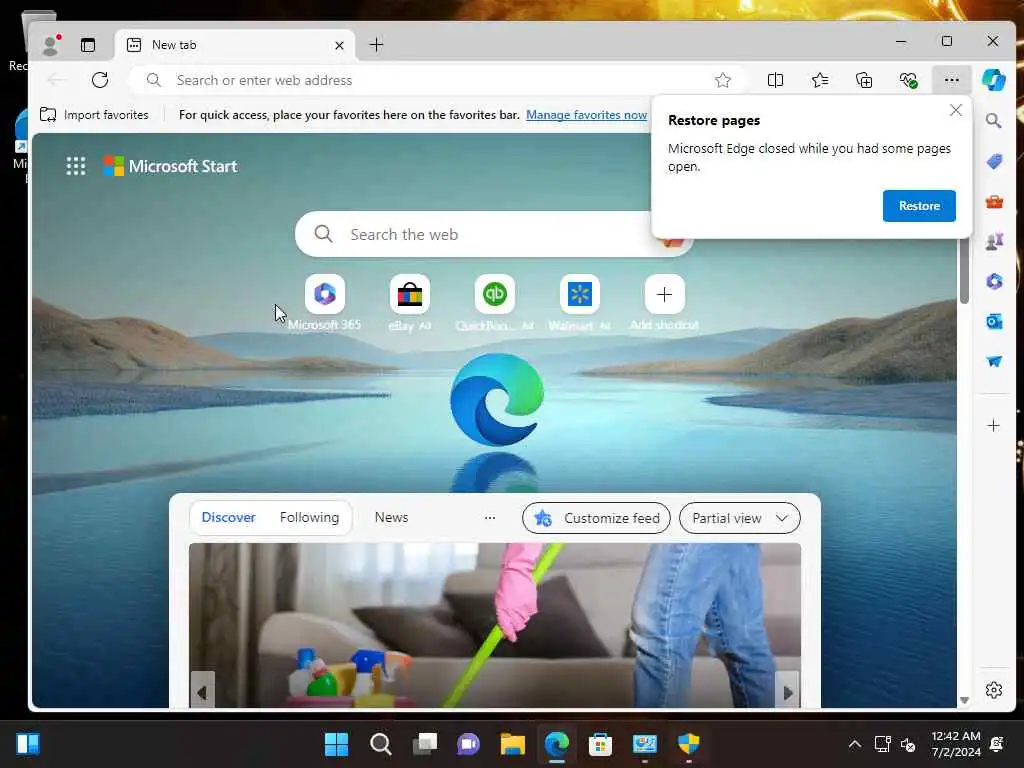Viewport: 1024px width, 768px height.
Task: Close the New tab tab
Action: (339, 45)
